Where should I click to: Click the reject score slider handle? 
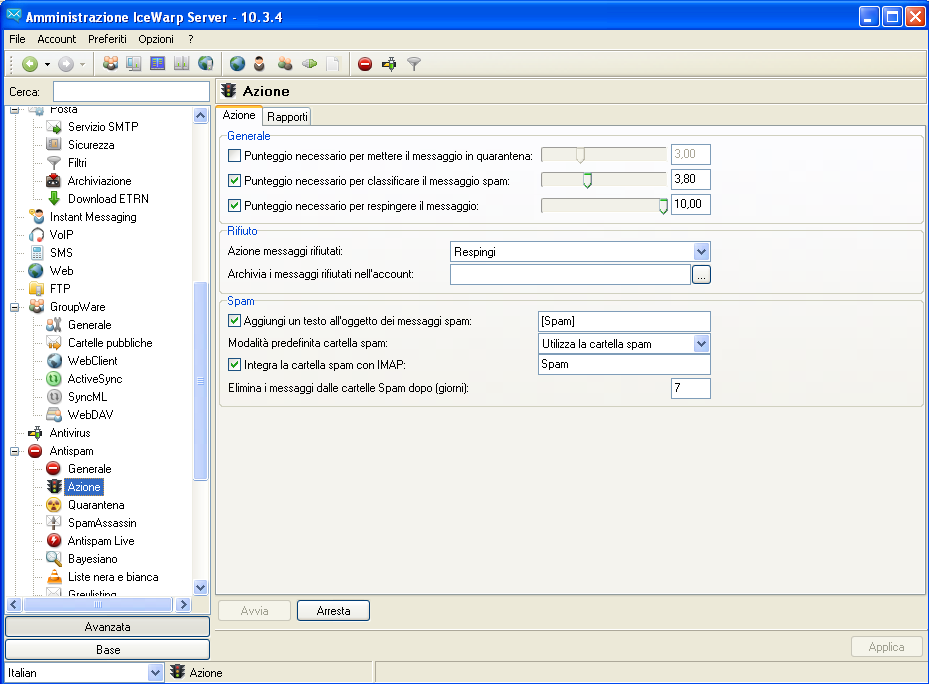664,205
